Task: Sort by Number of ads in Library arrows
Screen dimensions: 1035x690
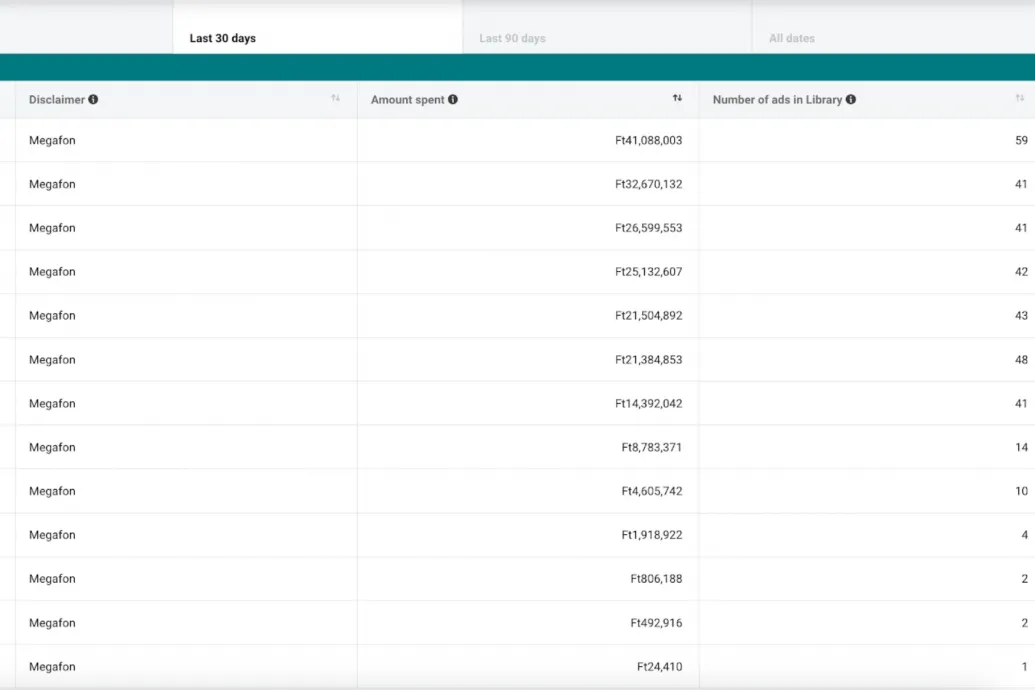Action: click(x=1020, y=98)
